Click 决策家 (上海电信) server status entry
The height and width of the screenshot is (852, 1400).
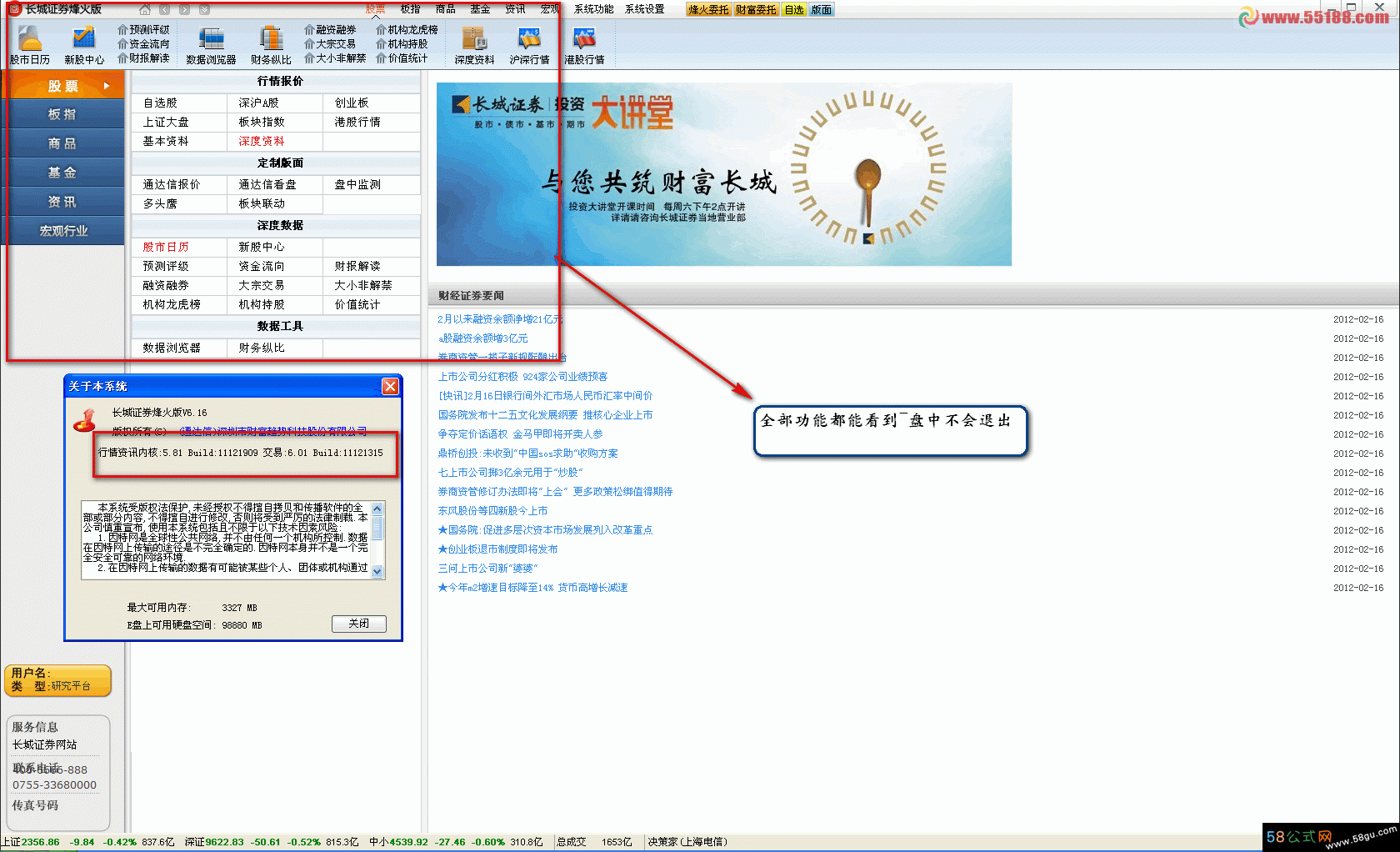pyautogui.click(x=687, y=842)
